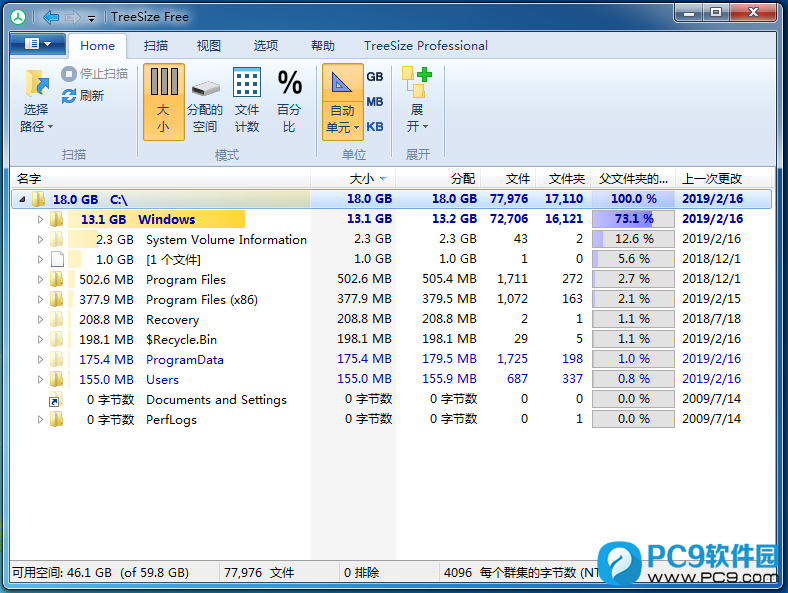Sort by the 文件夹 column header
788x593 pixels.
tap(563, 178)
